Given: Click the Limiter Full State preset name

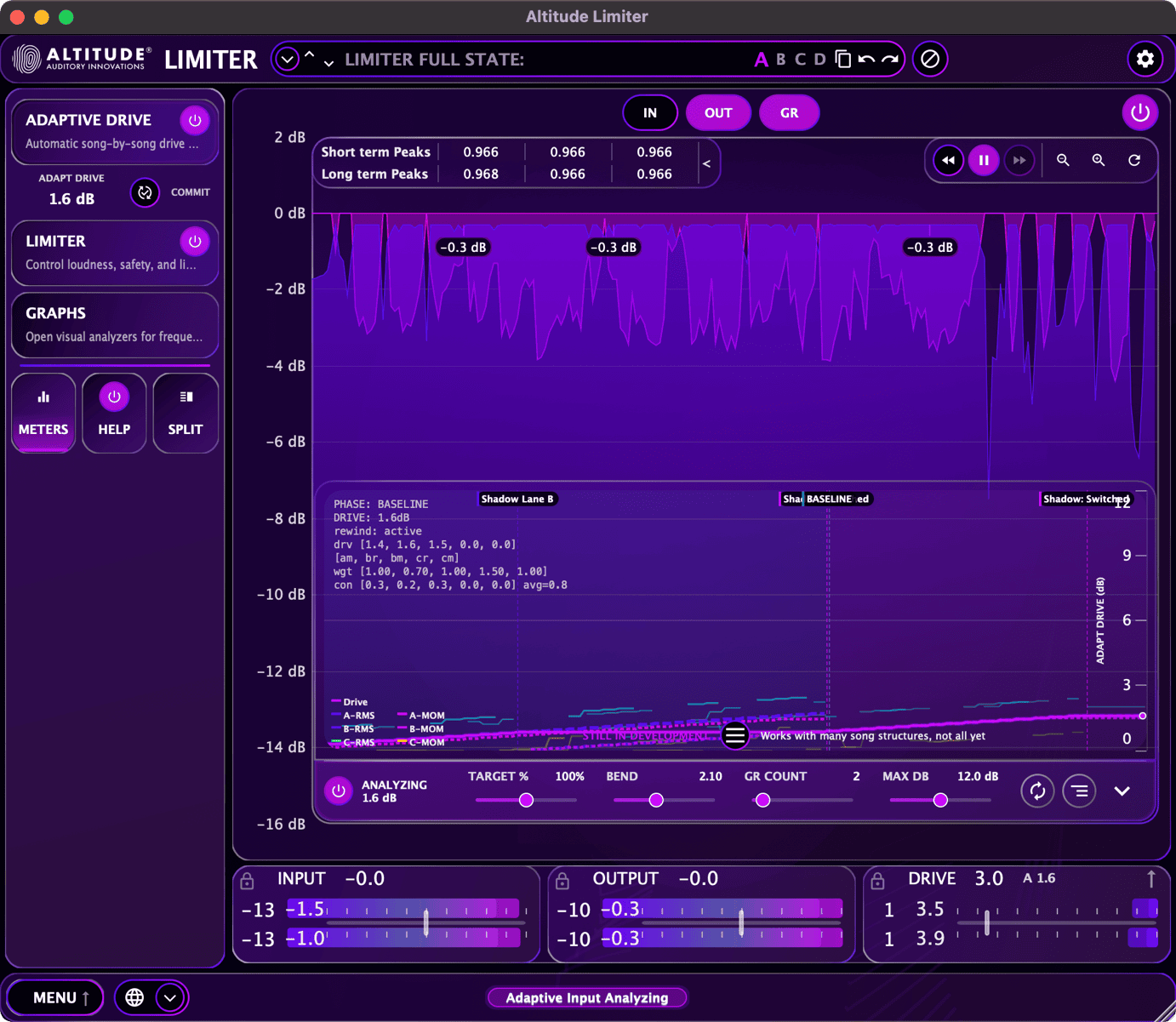Looking at the screenshot, I should (x=434, y=60).
